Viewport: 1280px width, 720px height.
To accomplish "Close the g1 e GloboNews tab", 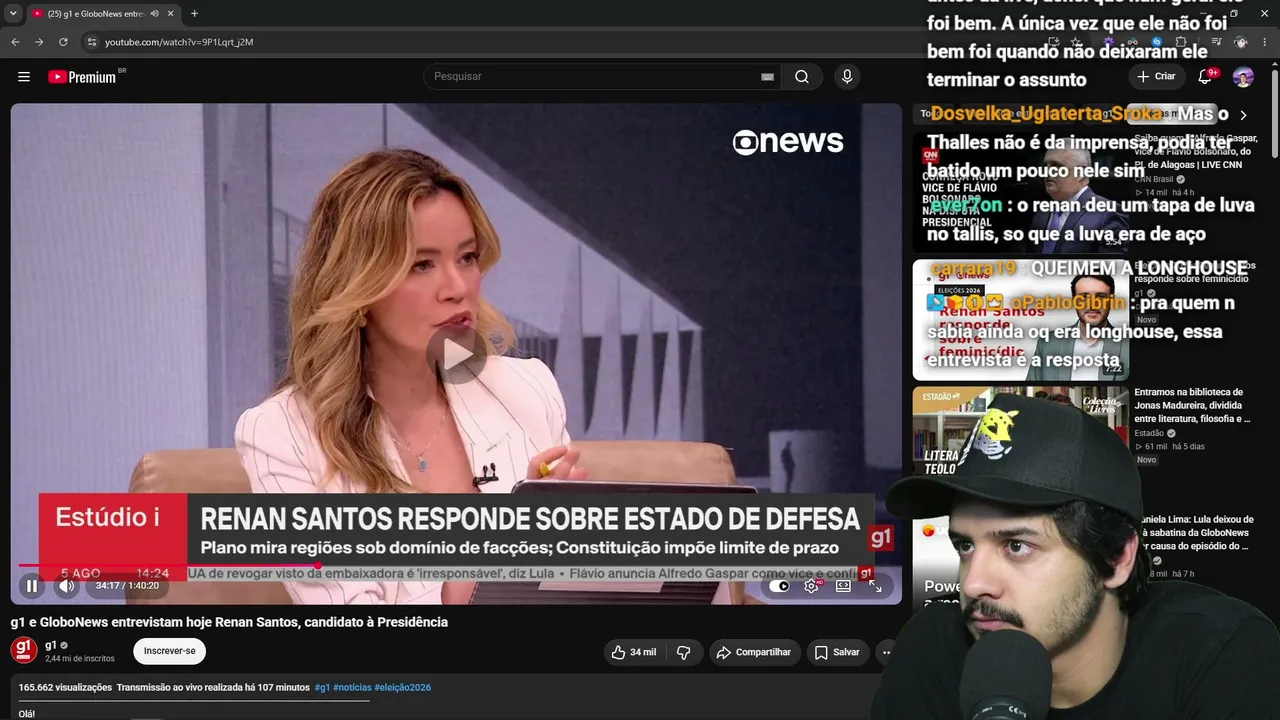I will pyautogui.click(x=171, y=13).
